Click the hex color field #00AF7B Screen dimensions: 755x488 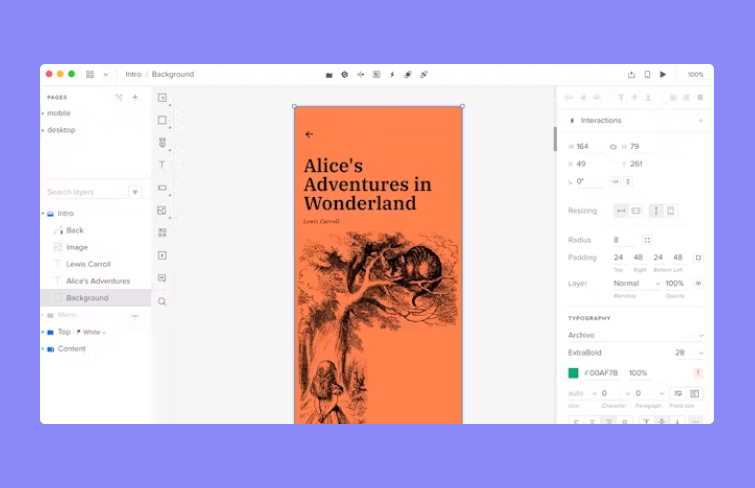pyautogui.click(x=601, y=373)
